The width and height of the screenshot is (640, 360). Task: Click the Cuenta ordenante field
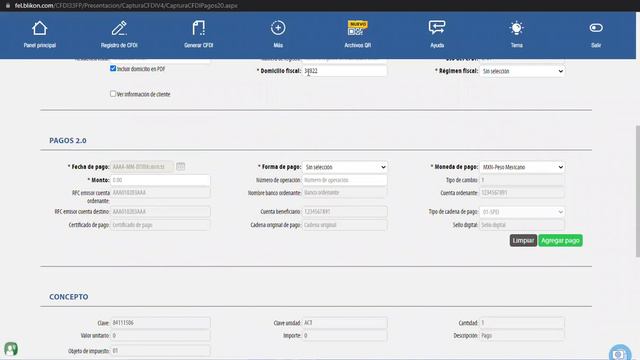pyautogui.click(x=522, y=193)
